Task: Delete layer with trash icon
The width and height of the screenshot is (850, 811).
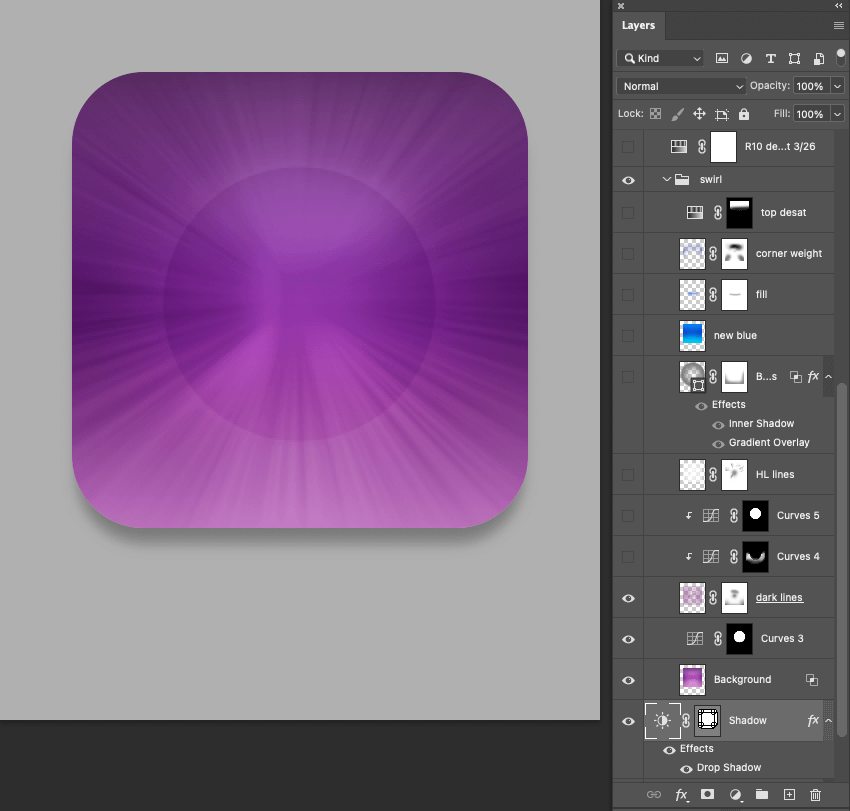Action: (x=815, y=795)
